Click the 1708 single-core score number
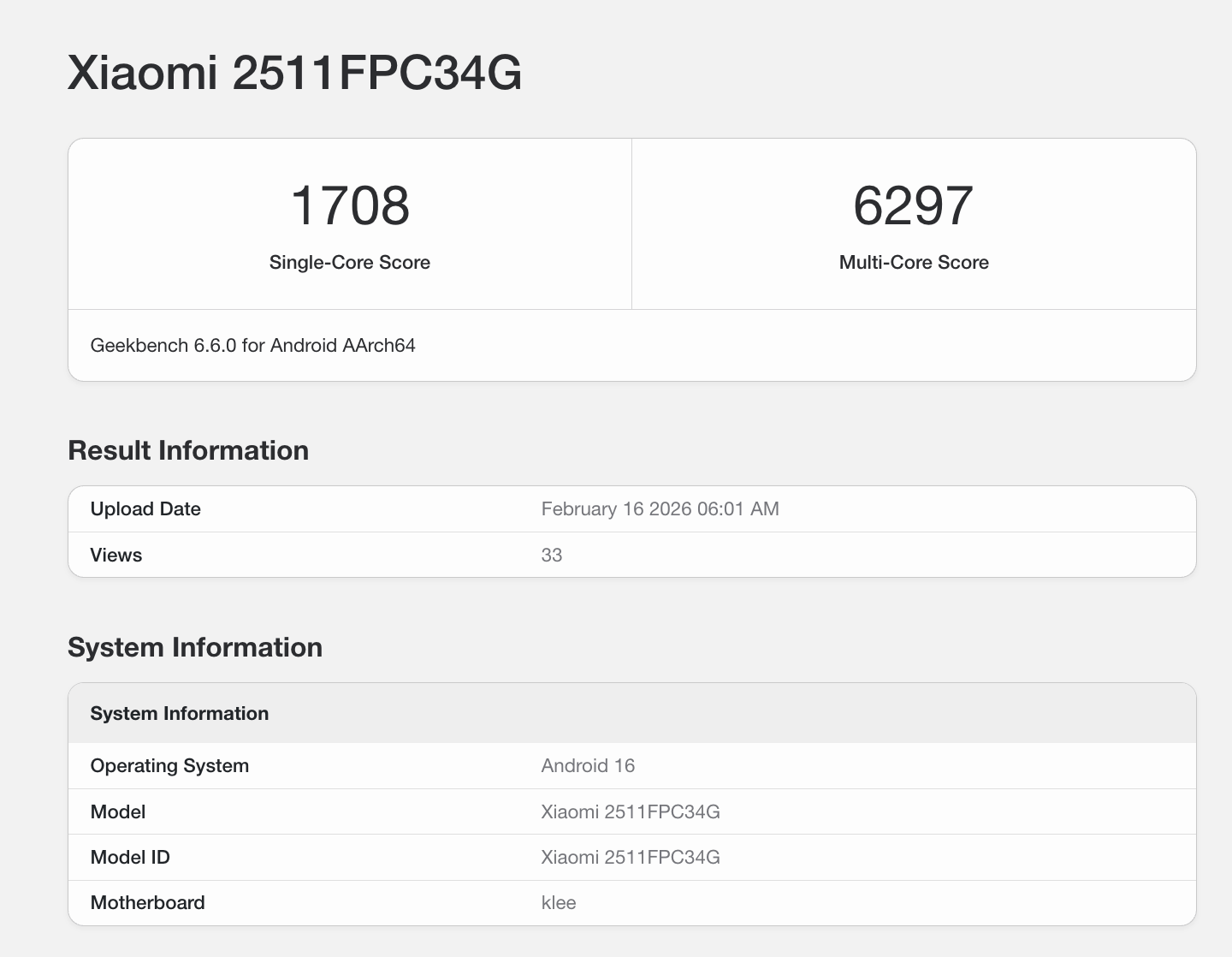The width and height of the screenshot is (1232, 957). click(x=350, y=206)
